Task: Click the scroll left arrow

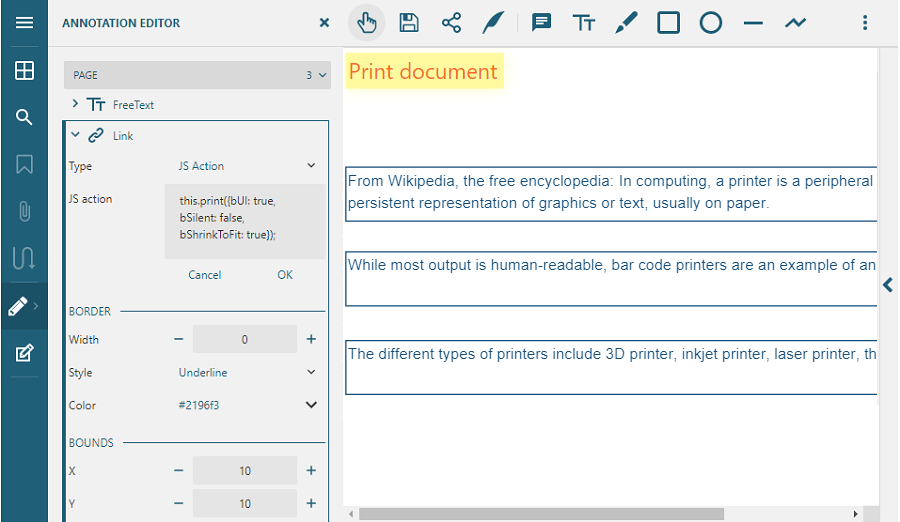Action: [x=351, y=514]
